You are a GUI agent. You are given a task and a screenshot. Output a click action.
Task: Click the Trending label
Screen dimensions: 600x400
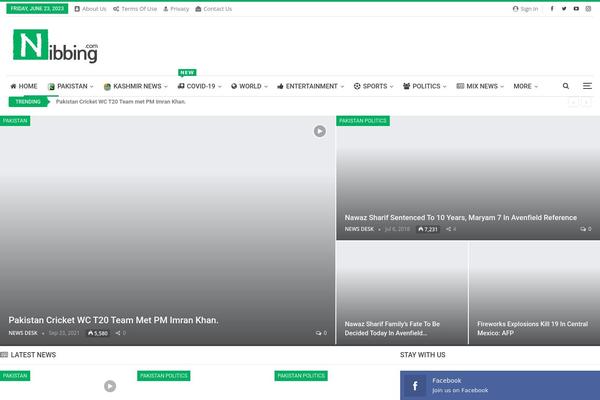[28, 101]
